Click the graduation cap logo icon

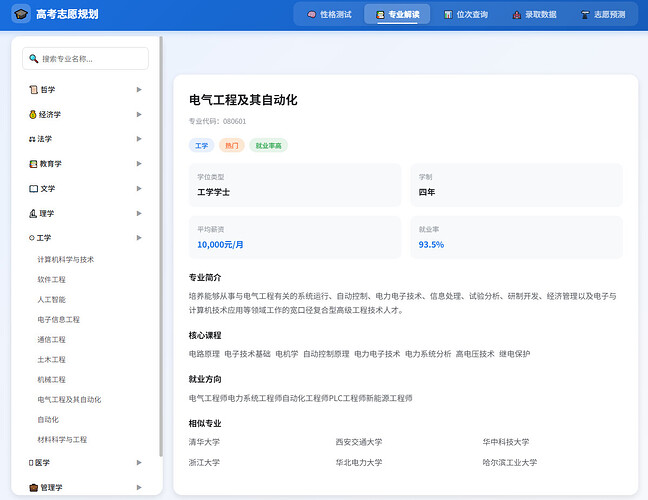[x=20, y=15]
